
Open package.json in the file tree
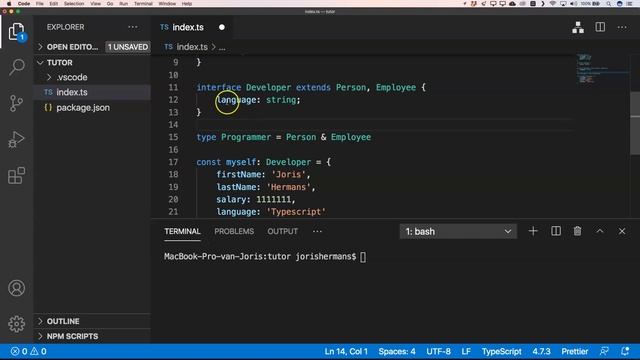point(92,108)
